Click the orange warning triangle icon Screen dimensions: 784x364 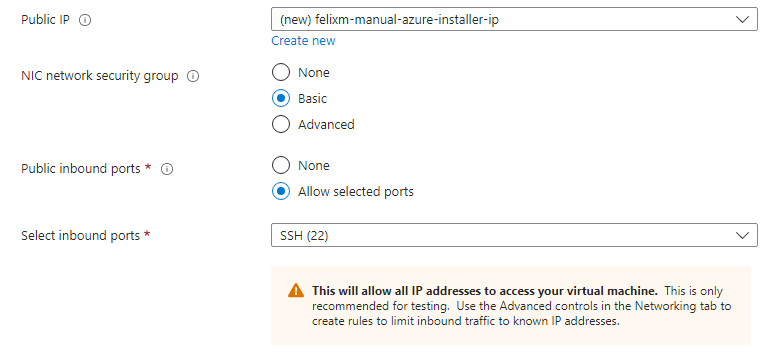[296, 290]
